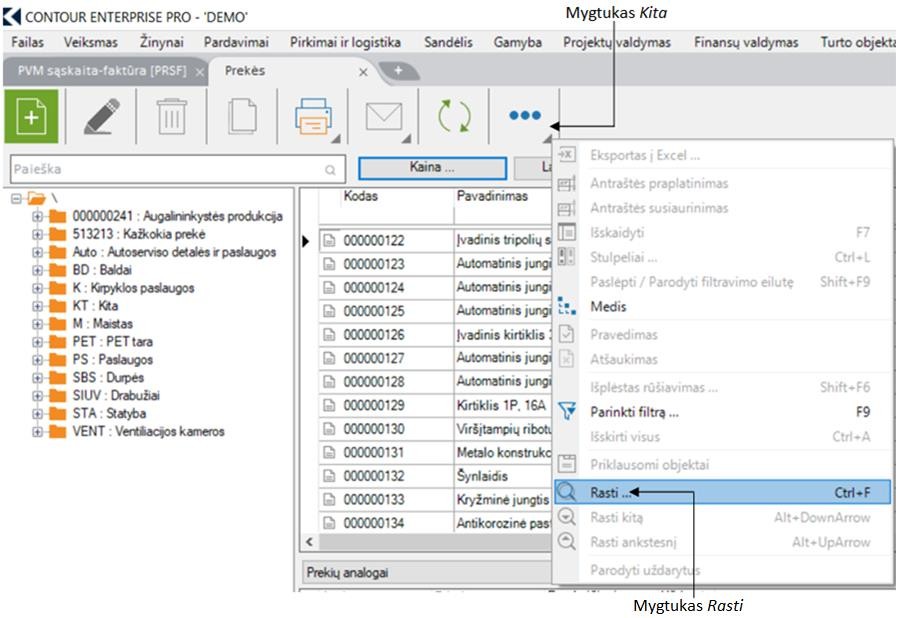Click the Parinkti filtrą funnel icon
The height and width of the screenshot is (618, 899).
point(566,411)
